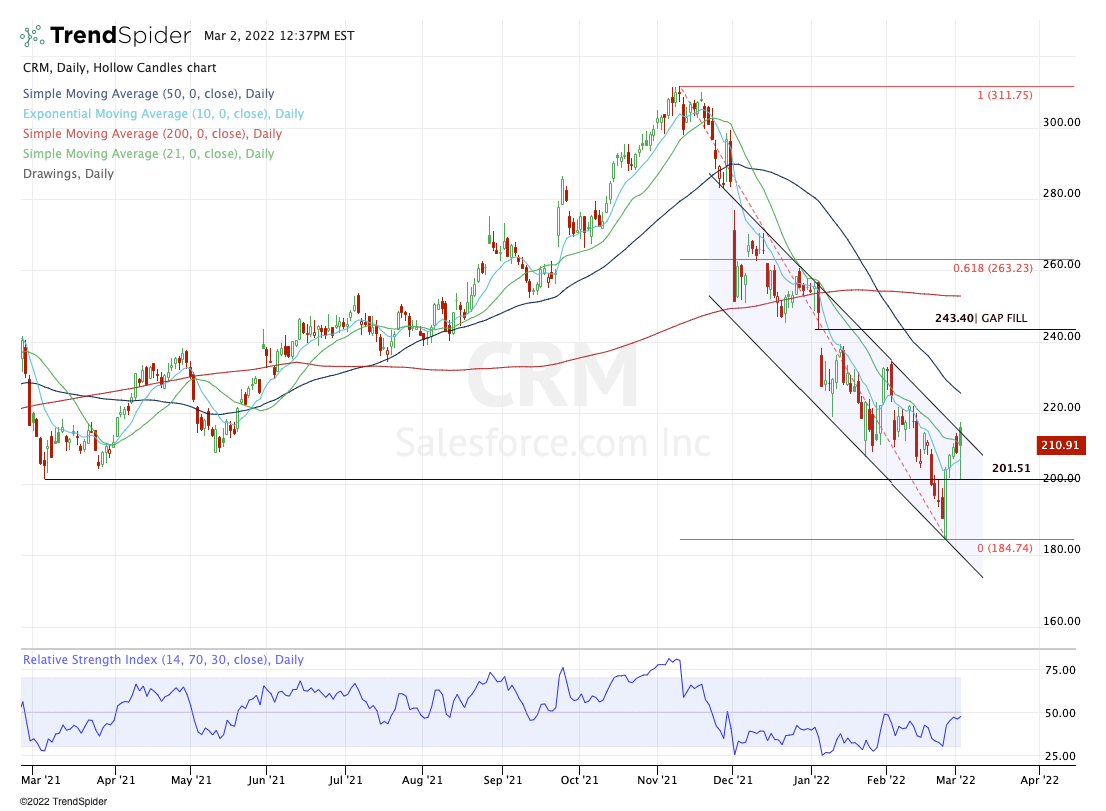1106x811 pixels.
Task: Select the Simple Moving Average (200) legend entry
Action: (x=152, y=133)
